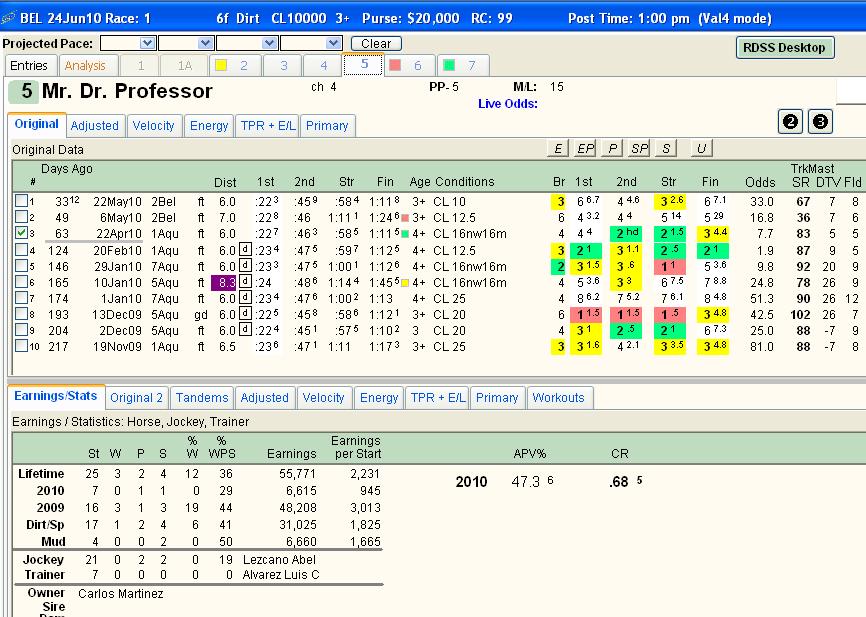Check the box for race line 7 (1Jan10)
The width and height of the screenshot is (866, 617).
[21, 298]
